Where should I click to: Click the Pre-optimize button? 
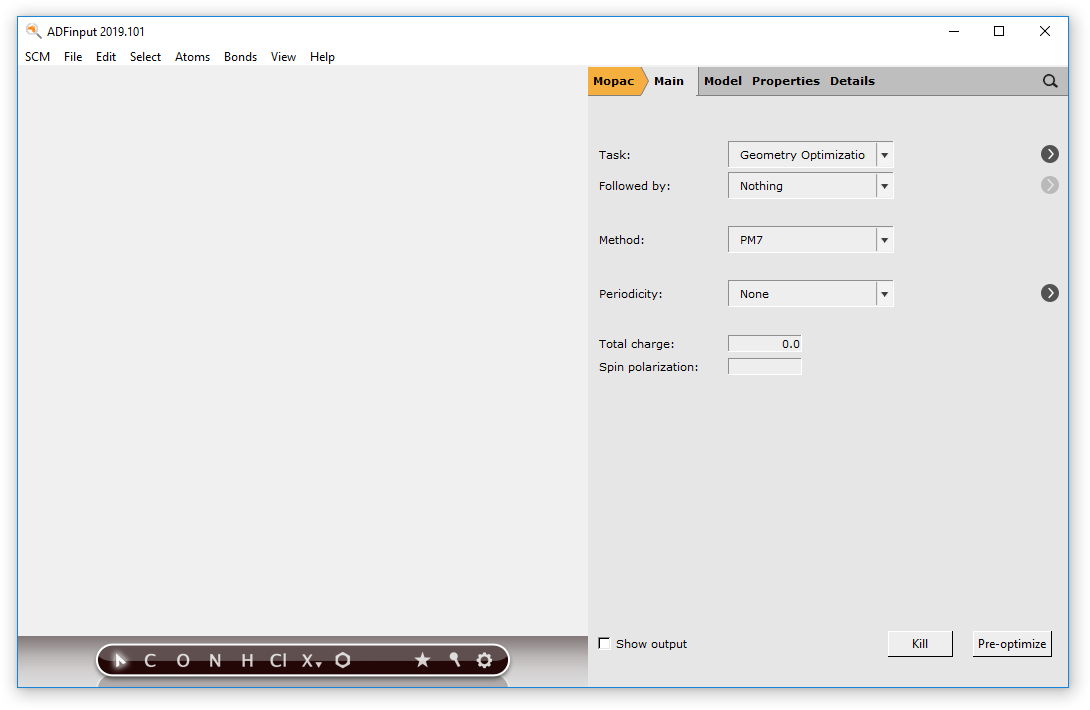[x=1011, y=644]
